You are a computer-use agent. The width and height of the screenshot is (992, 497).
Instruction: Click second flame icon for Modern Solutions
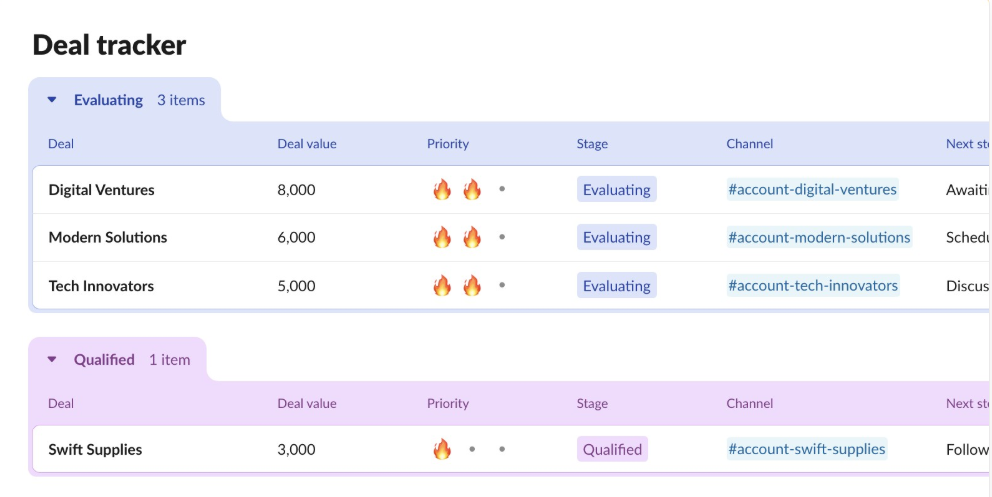pos(472,237)
